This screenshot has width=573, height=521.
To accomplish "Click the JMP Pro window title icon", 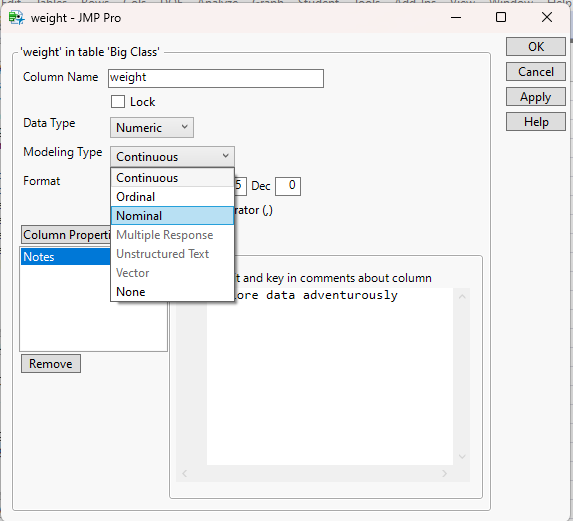I will 16,18.
